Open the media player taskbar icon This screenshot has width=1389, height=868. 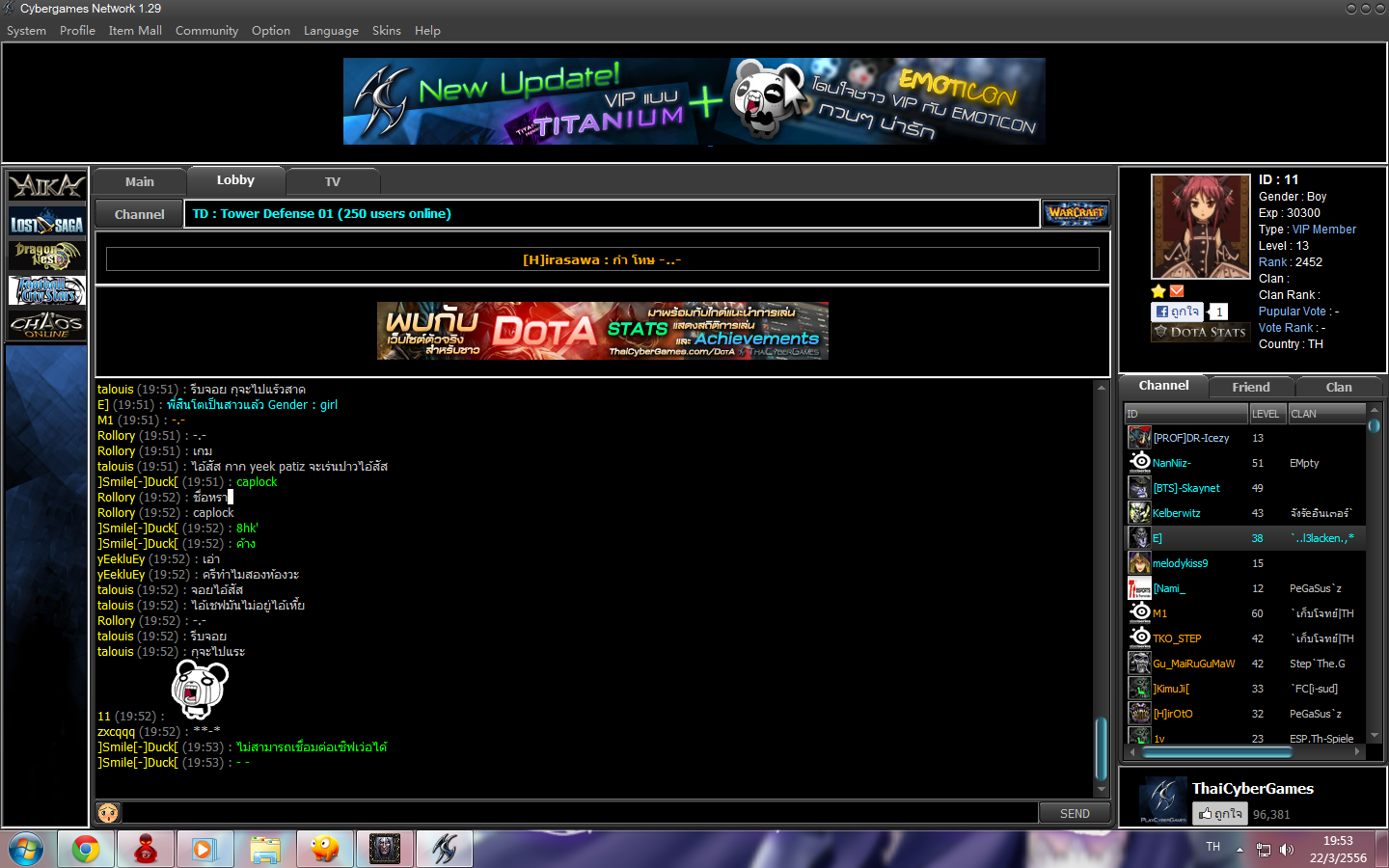pyautogui.click(x=204, y=849)
